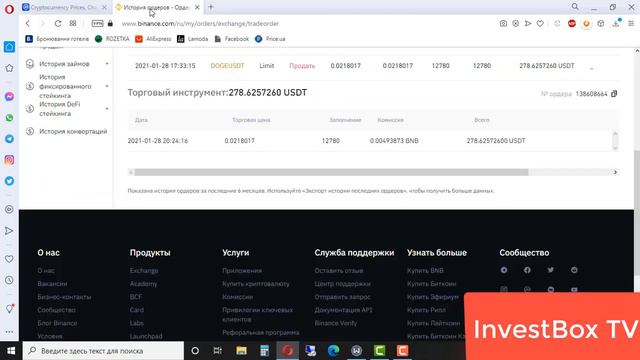Open the Бронювання готелів bookmark
Screen dimensions: 640x360
[57, 39]
